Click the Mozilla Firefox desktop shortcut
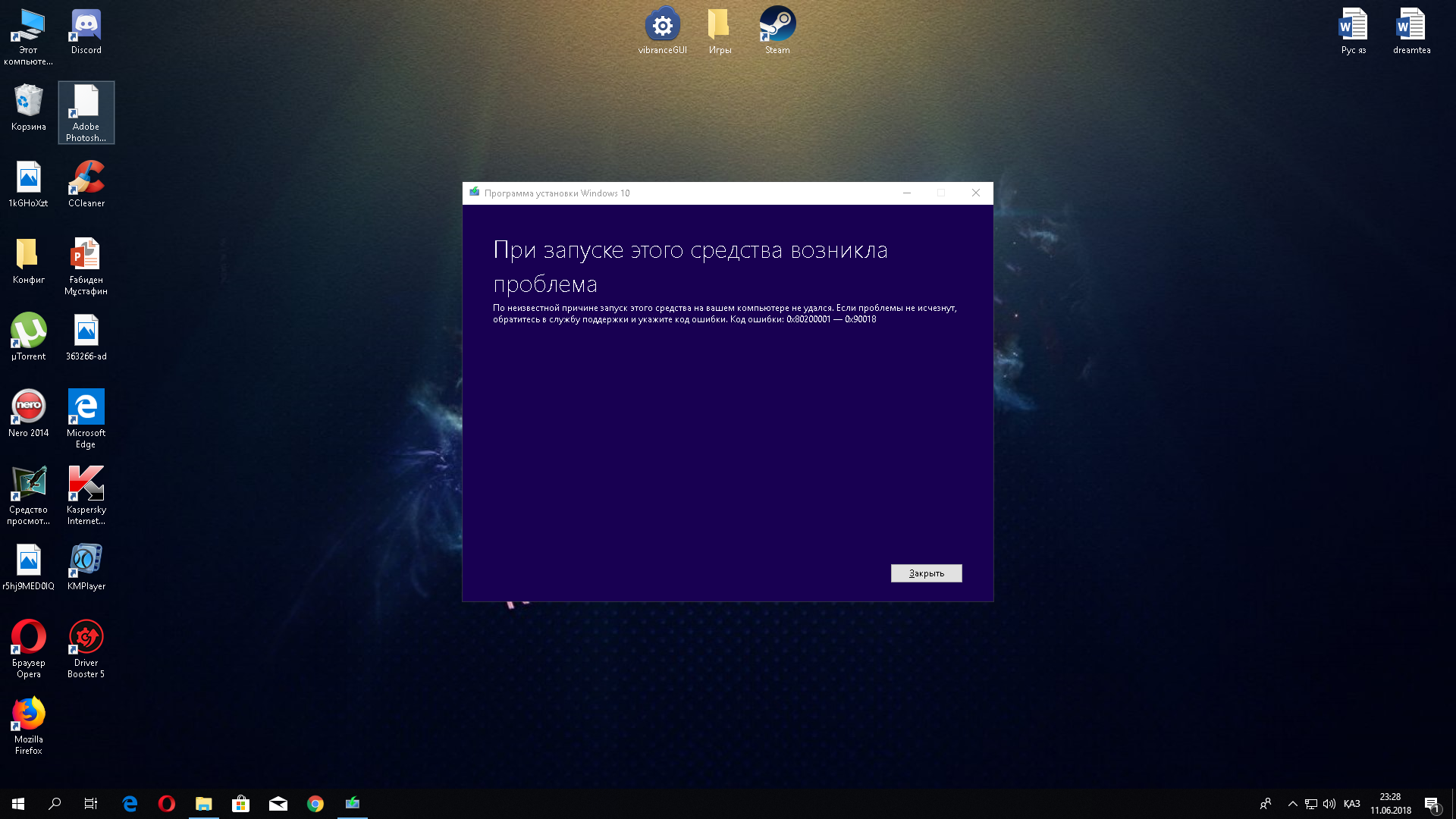Viewport: 1456px width, 819px height. [28, 724]
